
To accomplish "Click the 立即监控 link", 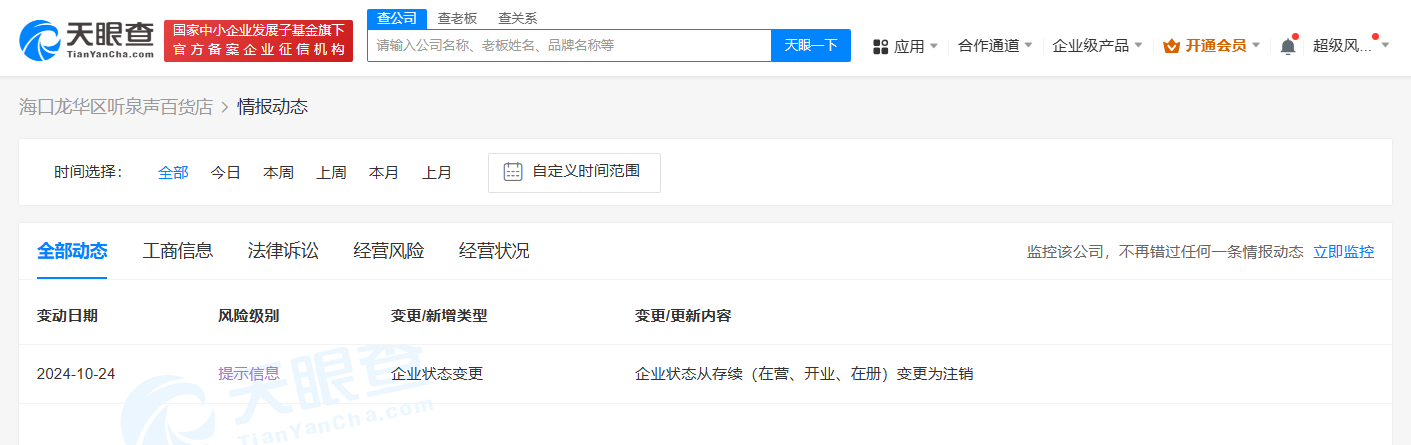I will click(1343, 252).
